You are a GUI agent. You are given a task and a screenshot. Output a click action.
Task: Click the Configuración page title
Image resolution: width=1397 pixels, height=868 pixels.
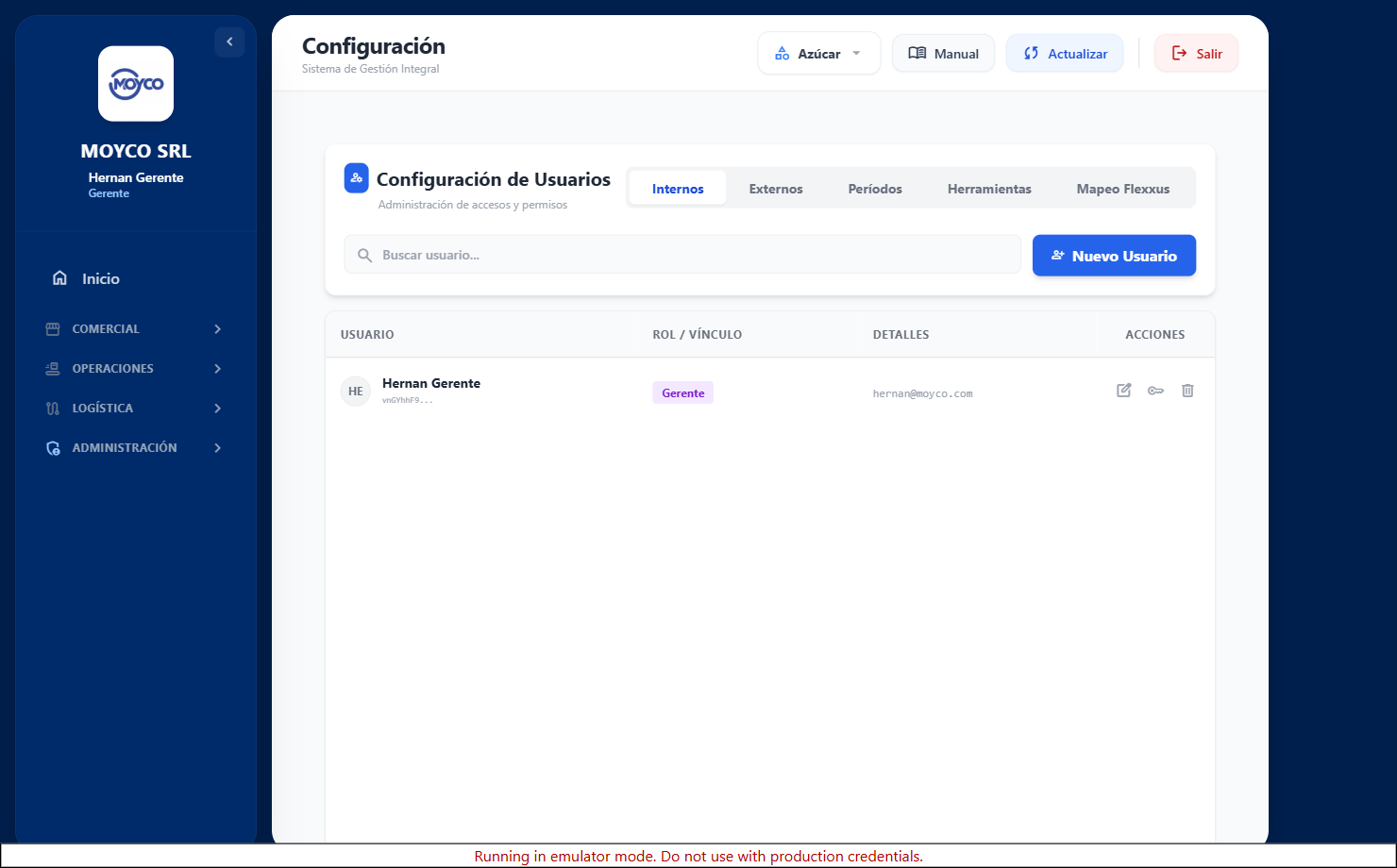pyautogui.click(x=374, y=46)
